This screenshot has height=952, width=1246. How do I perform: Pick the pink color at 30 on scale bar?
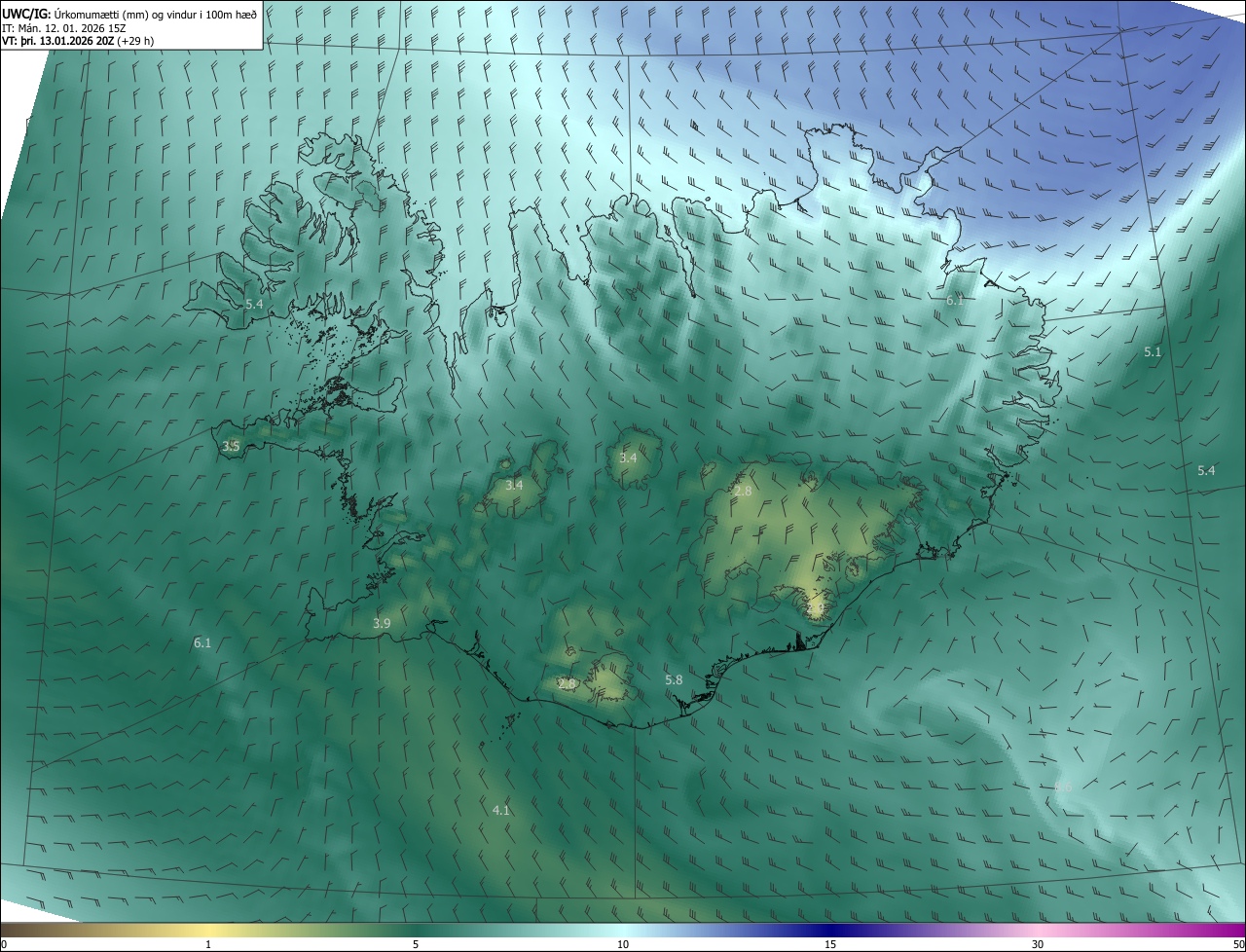[1038, 931]
